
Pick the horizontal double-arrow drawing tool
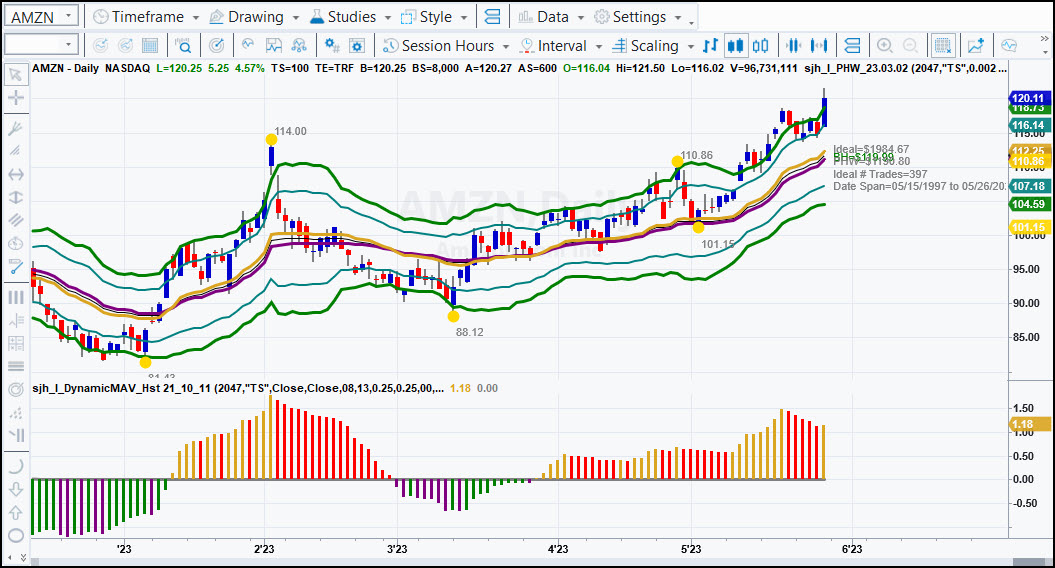pos(15,174)
